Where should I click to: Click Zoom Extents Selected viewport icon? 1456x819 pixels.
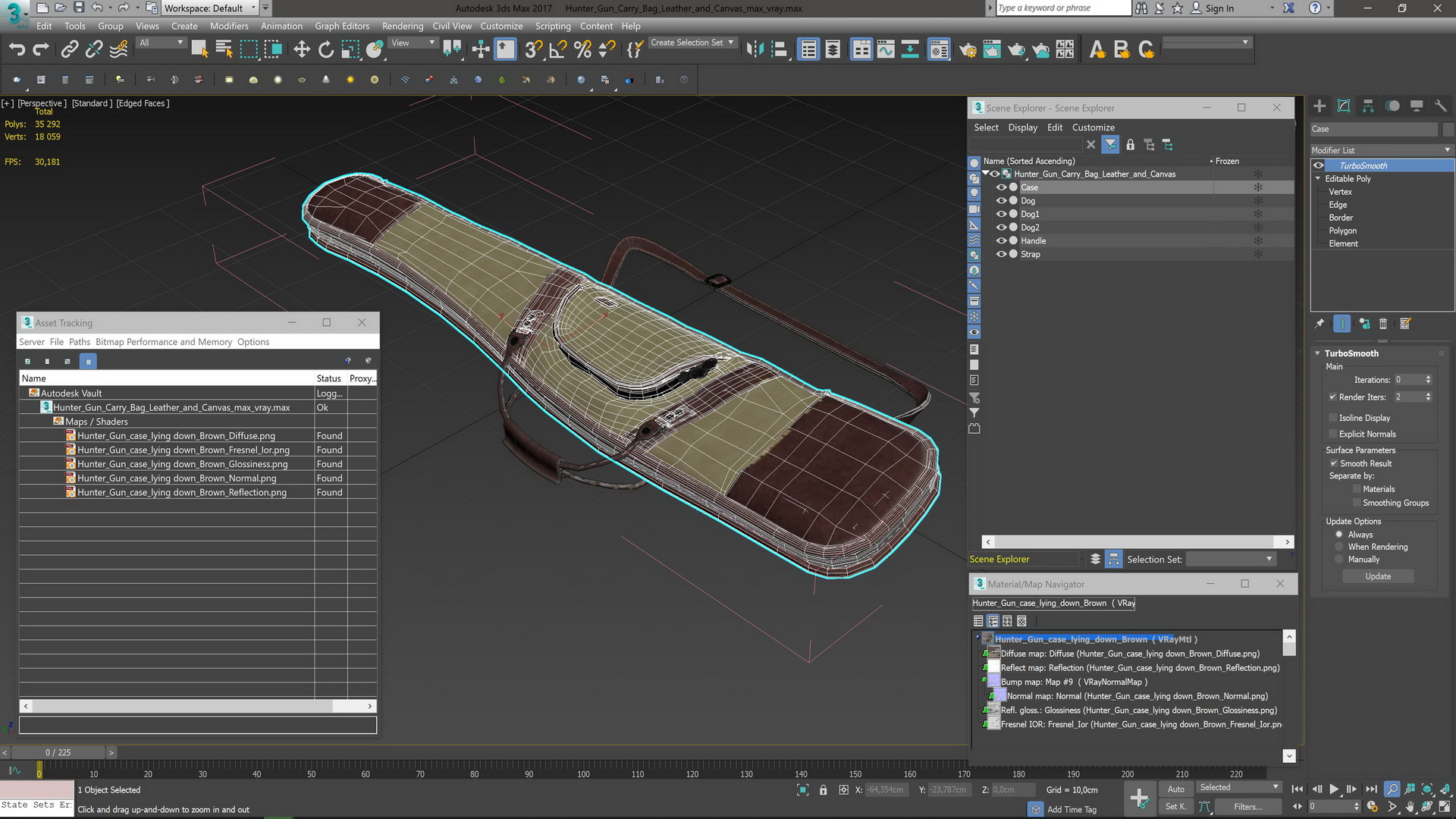1427,789
